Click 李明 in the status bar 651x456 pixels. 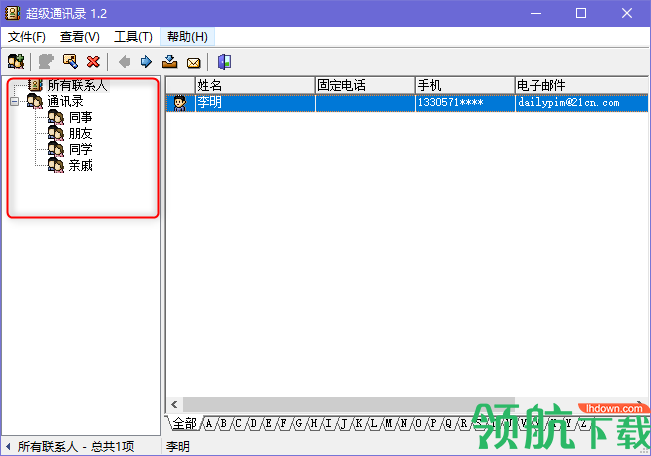click(x=178, y=447)
